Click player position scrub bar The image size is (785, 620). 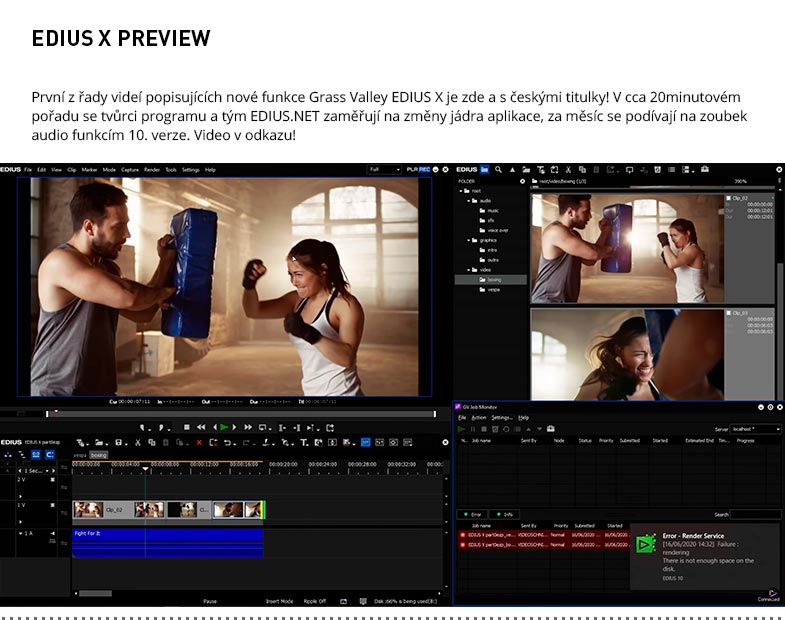[x=241, y=414]
